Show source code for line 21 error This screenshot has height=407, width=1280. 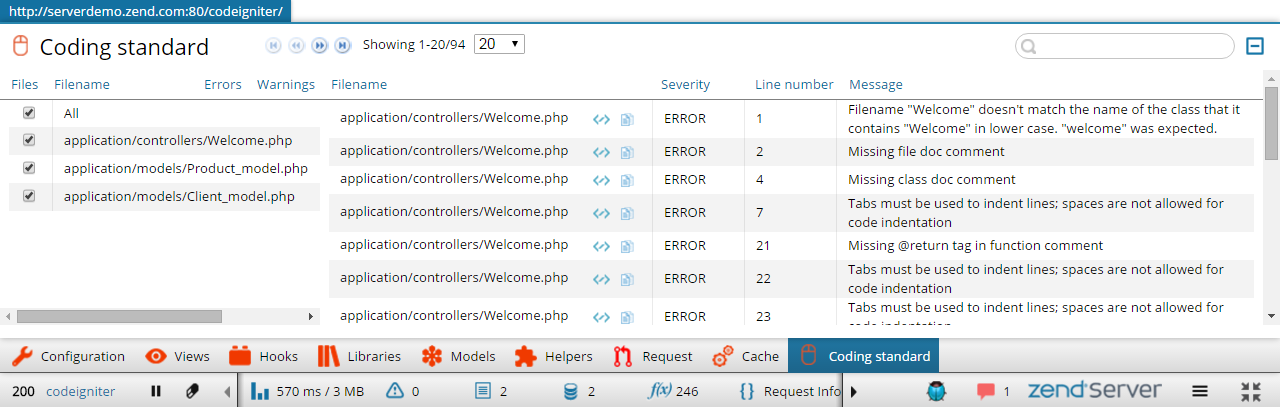601,246
